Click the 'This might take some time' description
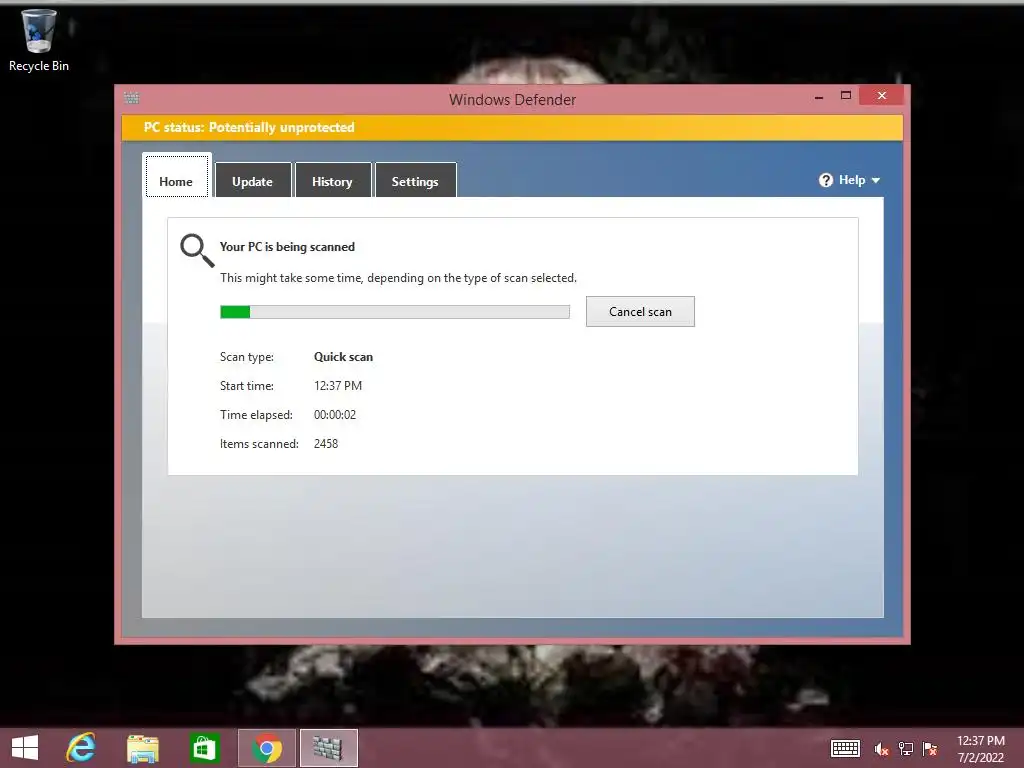Image resolution: width=1024 pixels, height=768 pixels. click(x=398, y=278)
